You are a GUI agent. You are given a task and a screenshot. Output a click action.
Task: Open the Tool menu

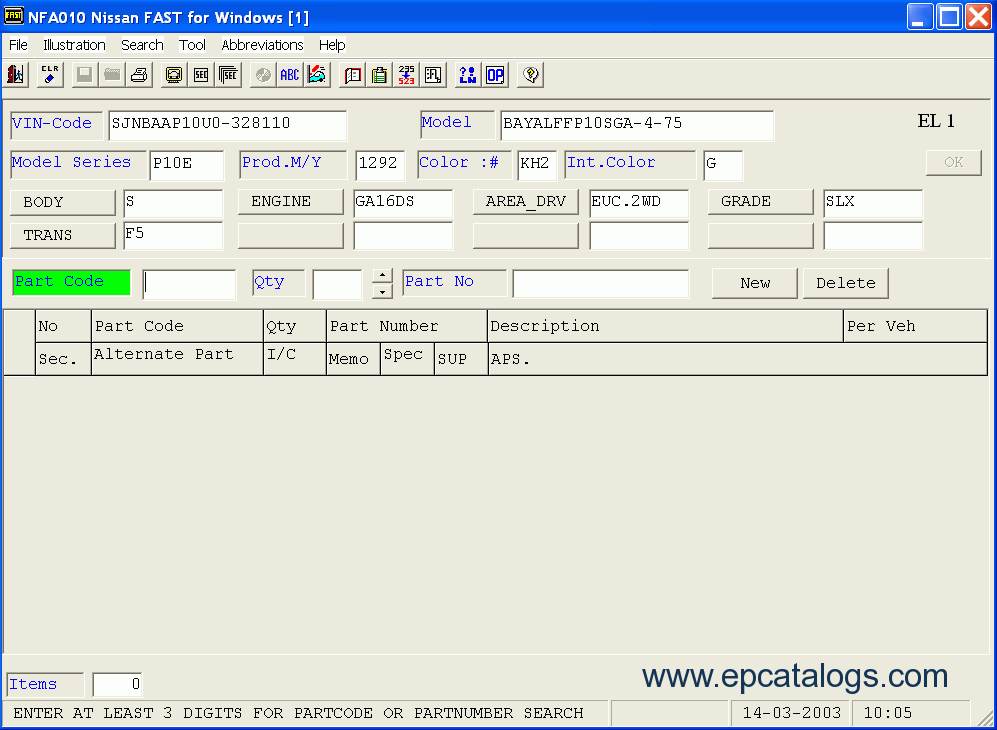[192, 45]
